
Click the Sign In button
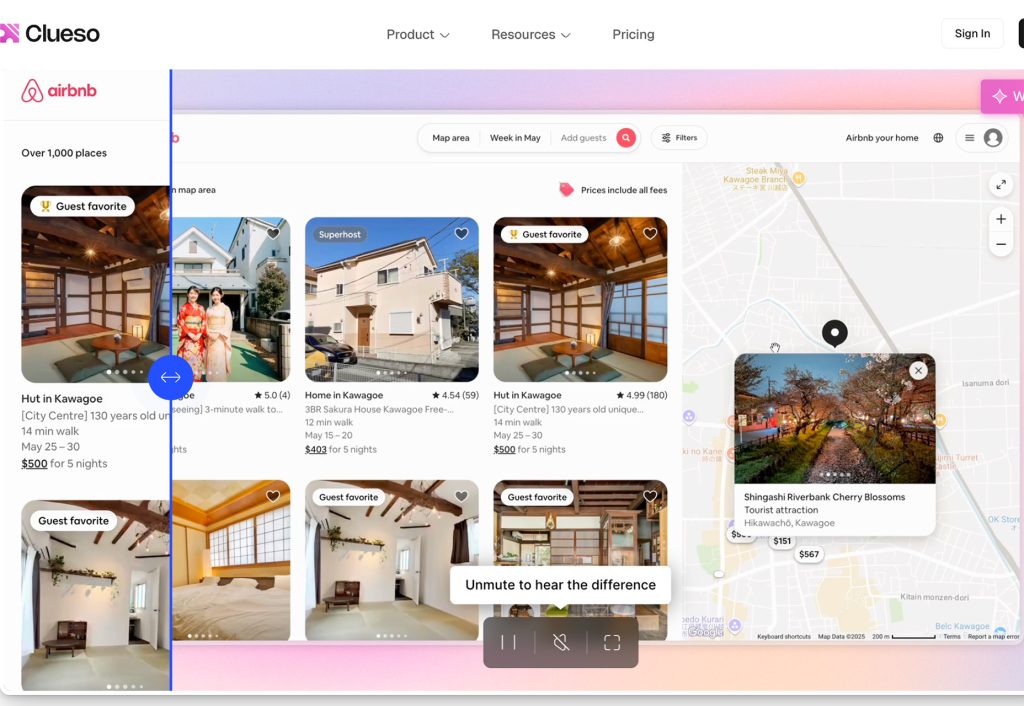(972, 34)
